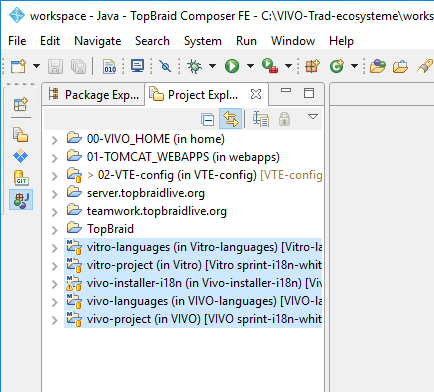The width and height of the screenshot is (434, 392).
Task: Click the Collapse All icon in Project Explorer
Action: [x=208, y=119]
